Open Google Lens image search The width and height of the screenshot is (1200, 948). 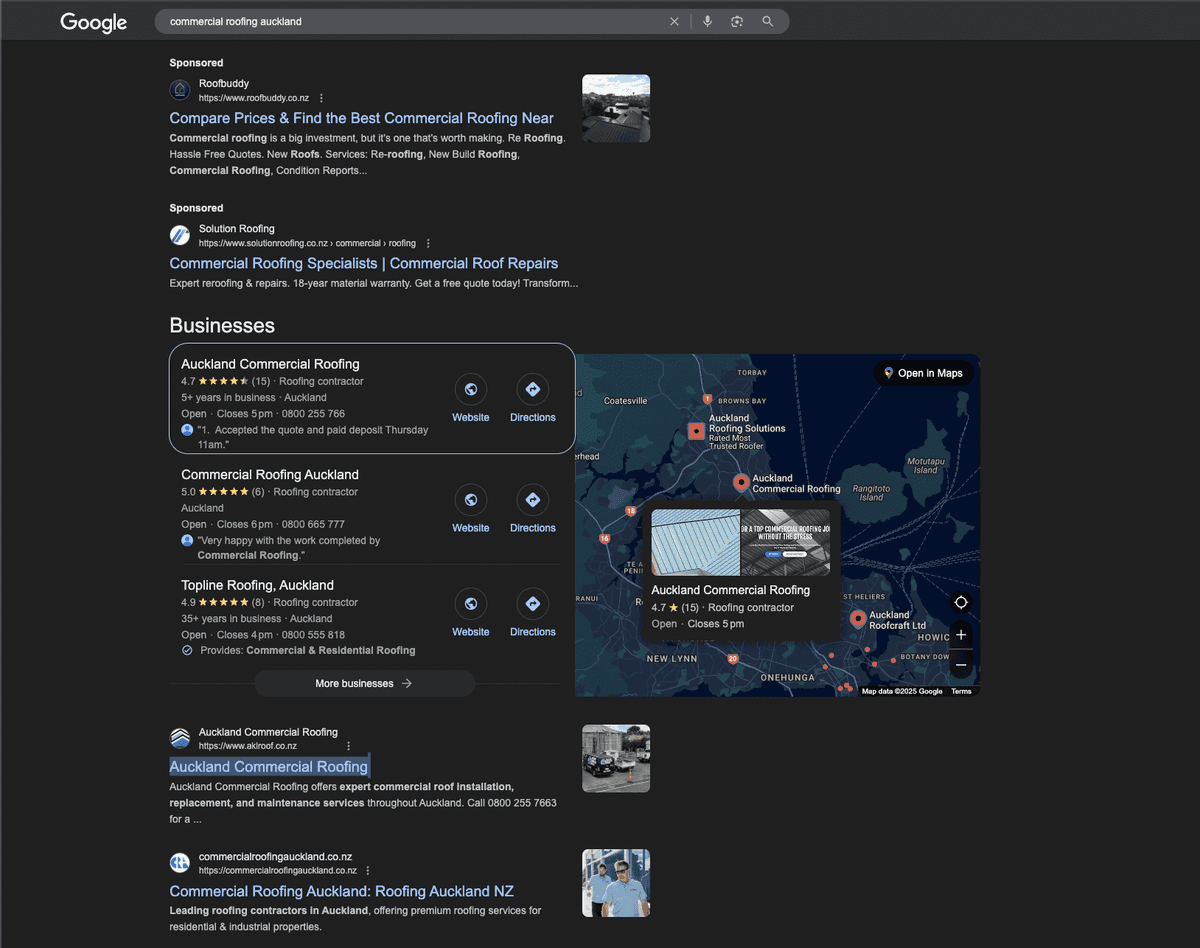point(737,21)
